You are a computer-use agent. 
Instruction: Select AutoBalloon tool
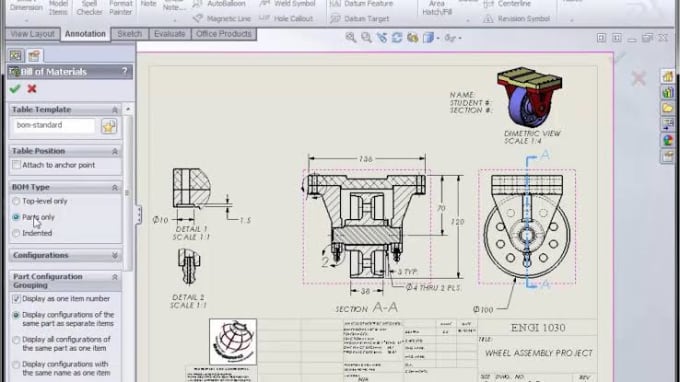[x=219, y=3]
